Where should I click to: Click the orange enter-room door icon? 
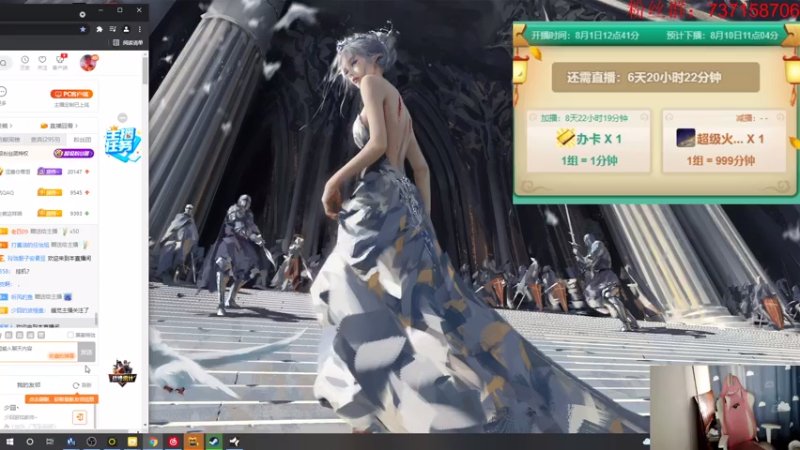point(80,417)
